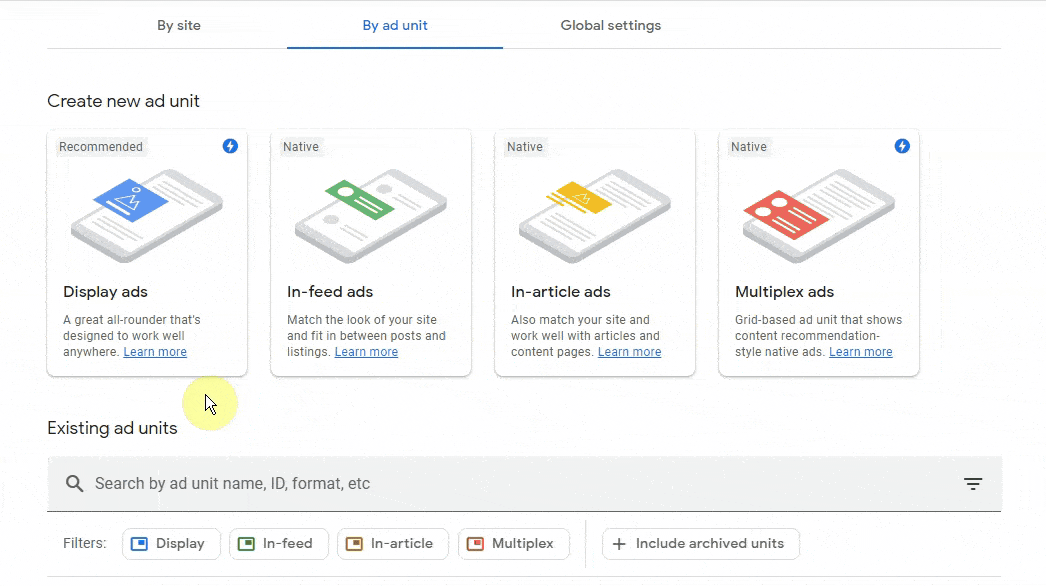Open Learn more link for Multiplex ads
The image size is (1046, 586).
(860, 352)
